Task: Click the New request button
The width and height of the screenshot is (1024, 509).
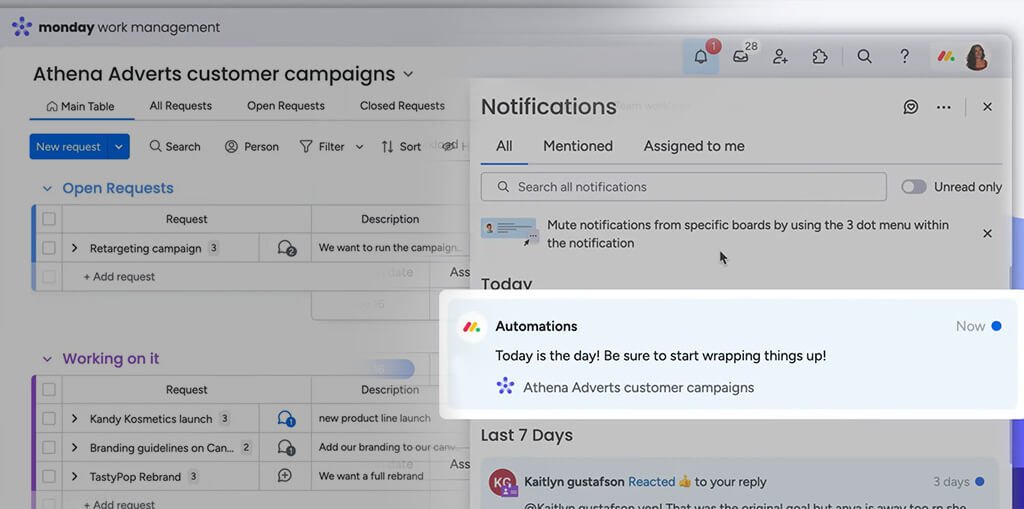Action: pos(69,146)
